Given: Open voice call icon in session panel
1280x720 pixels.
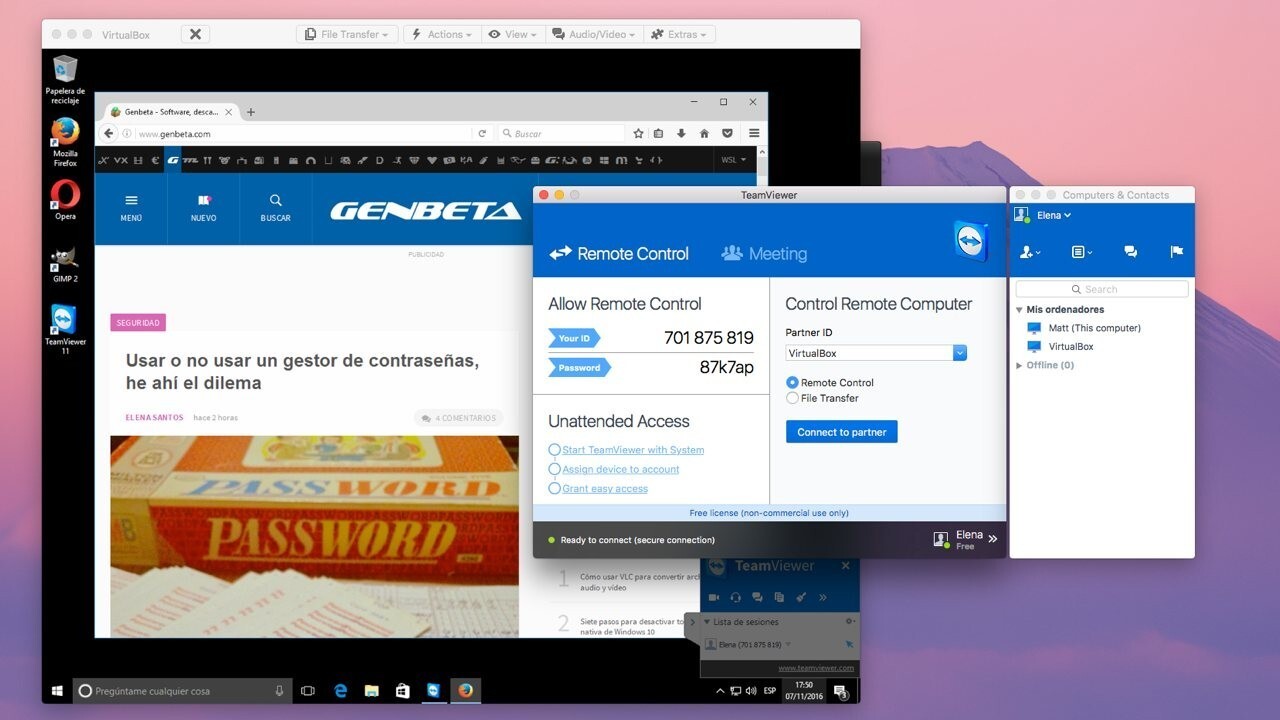Looking at the screenshot, I should (x=737, y=597).
